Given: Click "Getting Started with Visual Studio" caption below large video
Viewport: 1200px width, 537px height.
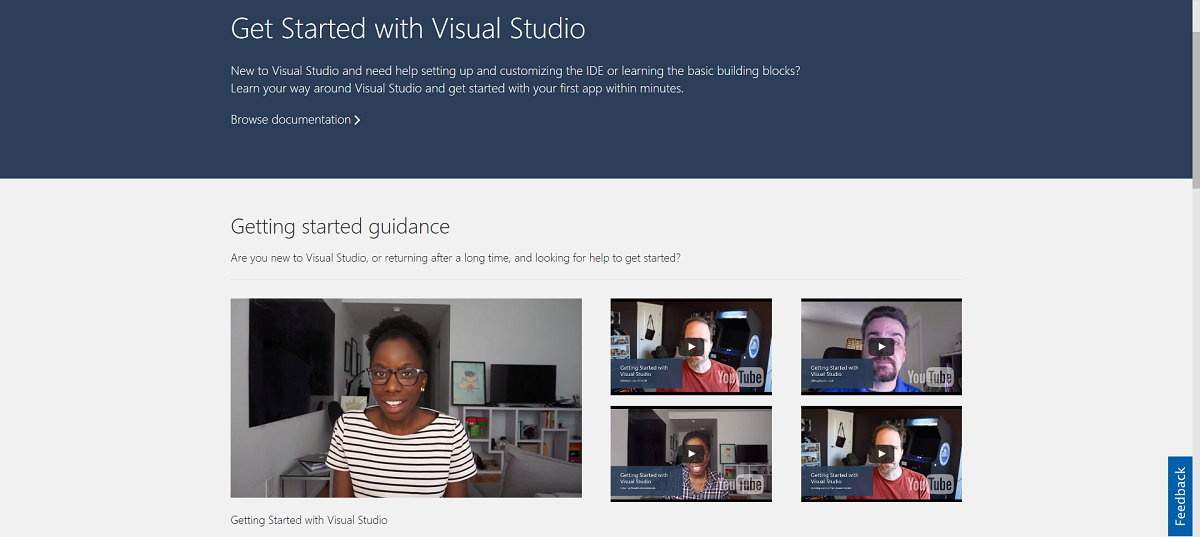Looking at the screenshot, I should point(309,520).
